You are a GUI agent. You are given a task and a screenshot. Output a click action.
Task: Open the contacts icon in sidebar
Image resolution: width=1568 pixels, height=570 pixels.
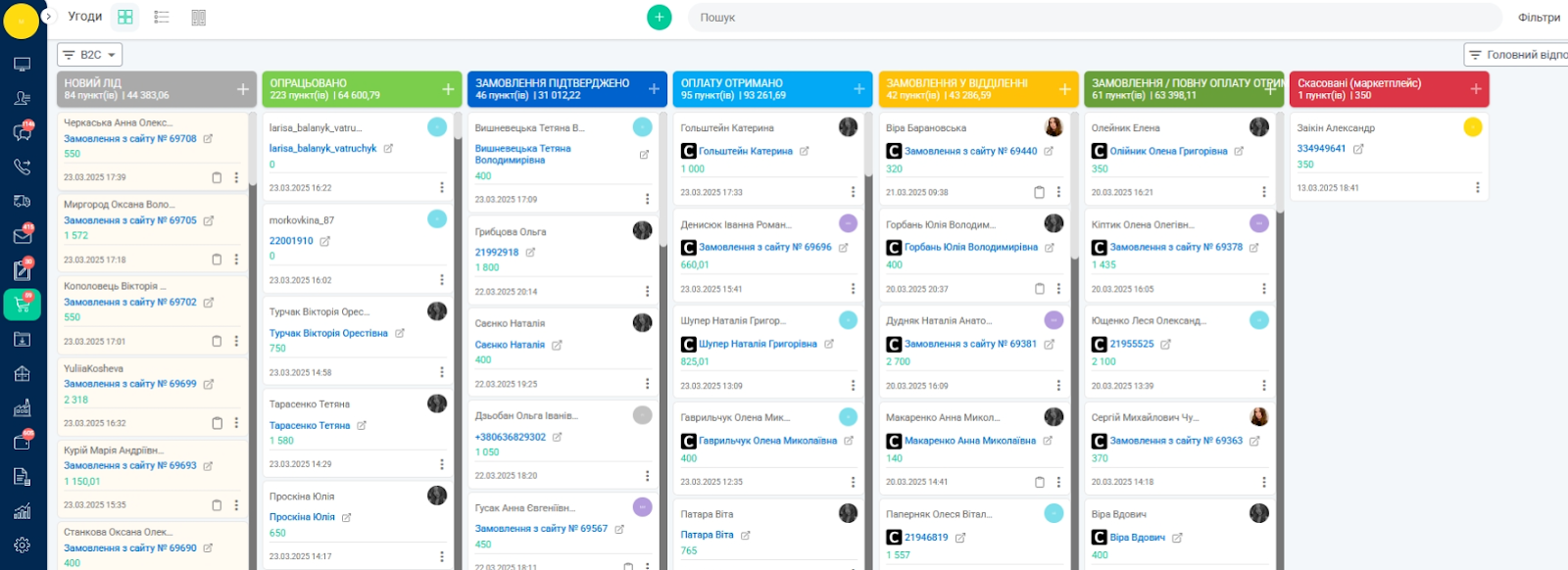coord(22,98)
